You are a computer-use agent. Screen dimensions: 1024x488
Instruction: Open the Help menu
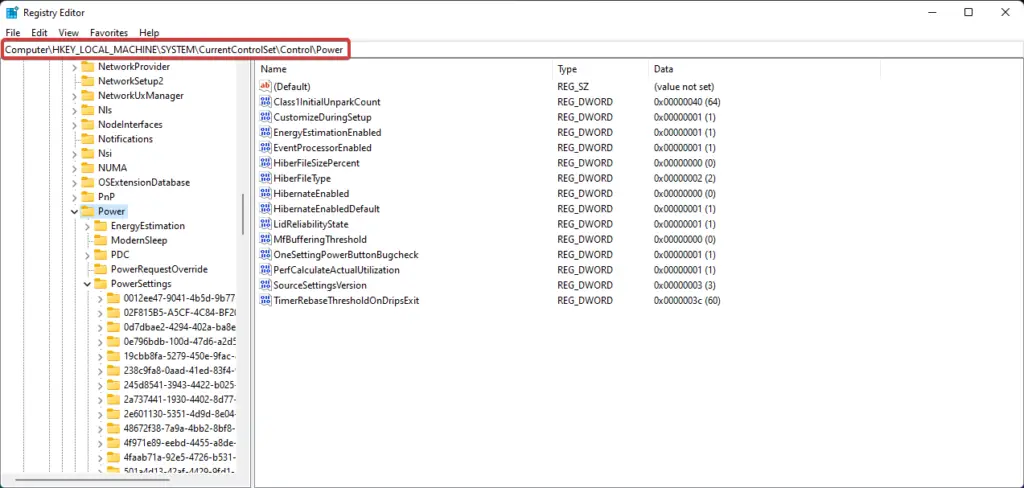pyautogui.click(x=149, y=32)
